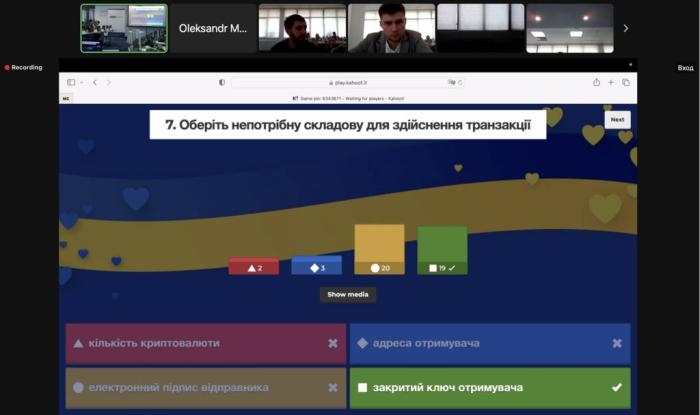Image resolution: width=700 pixels, height=415 pixels.
Task: Click the Show media button
Action: (348, 295)
